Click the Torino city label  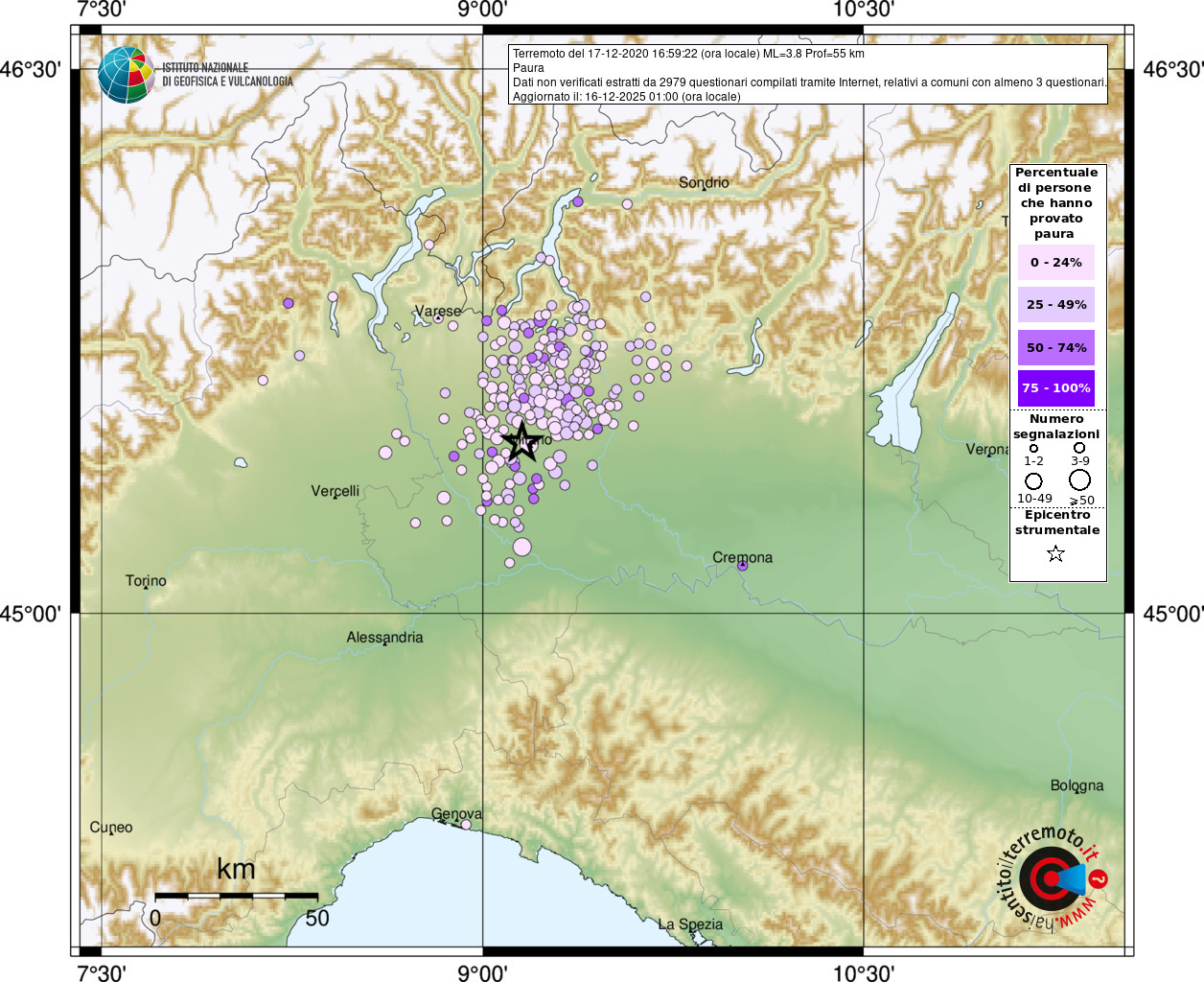coord(146,580)
